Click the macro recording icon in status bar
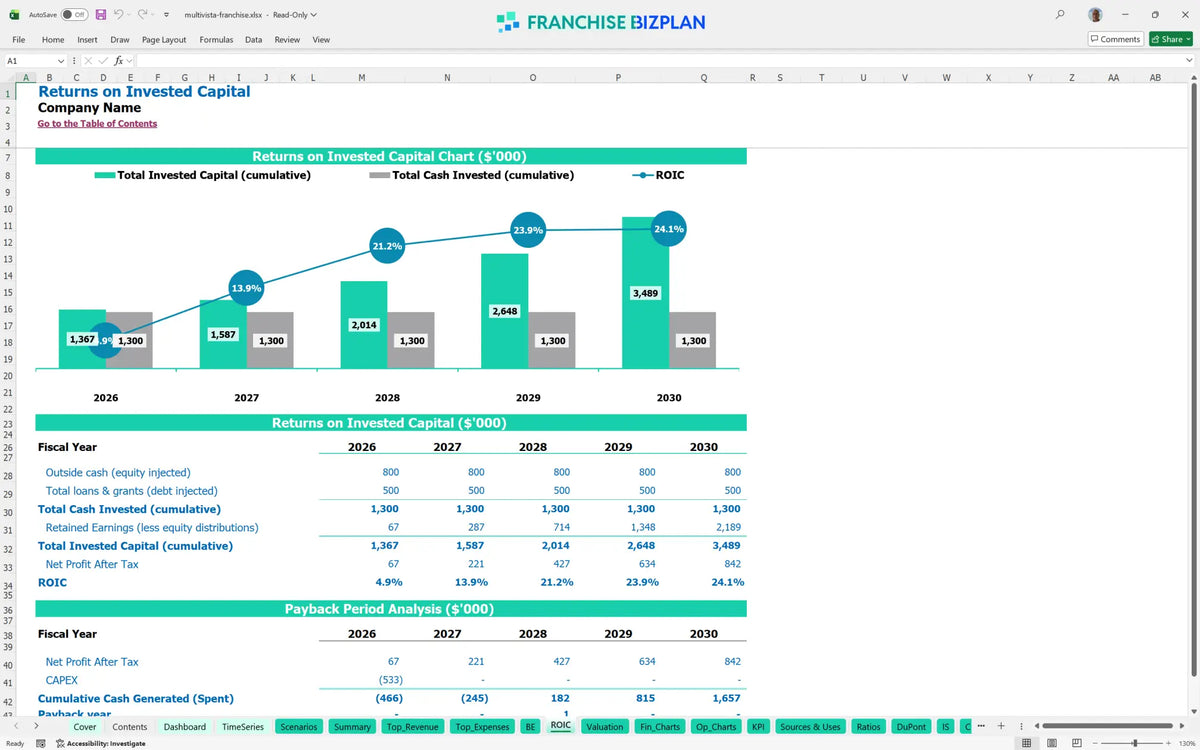The width and height of the screenshot is (1200, 750). [40, 743]
